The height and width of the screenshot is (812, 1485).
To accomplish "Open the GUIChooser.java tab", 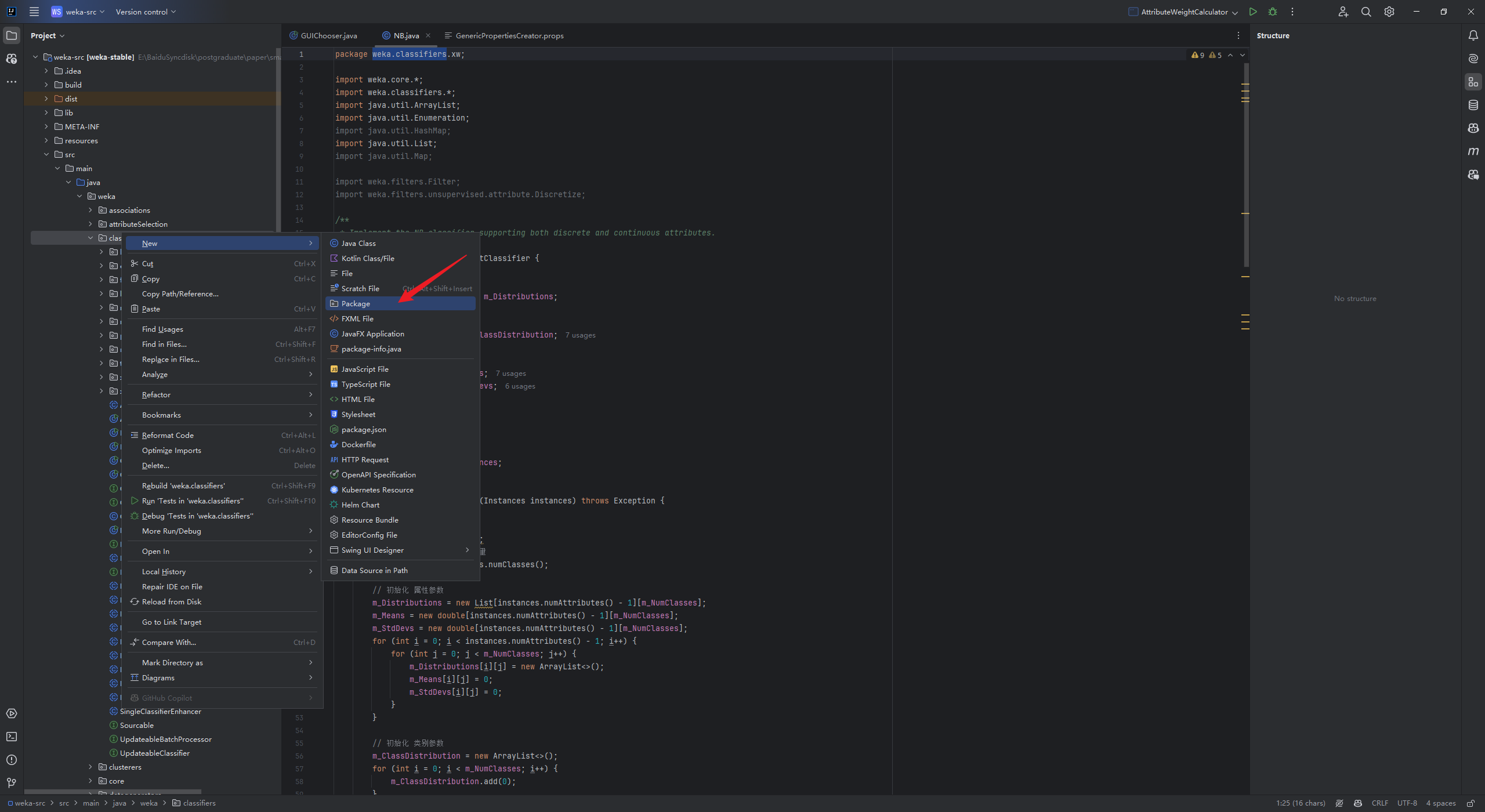I will tap(323, 35).
